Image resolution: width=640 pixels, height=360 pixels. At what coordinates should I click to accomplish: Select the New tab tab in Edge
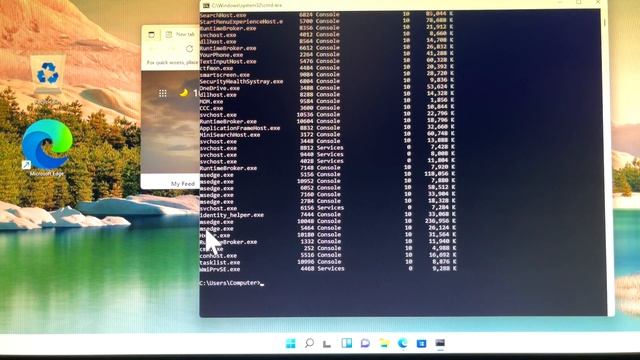coord(181,35)
